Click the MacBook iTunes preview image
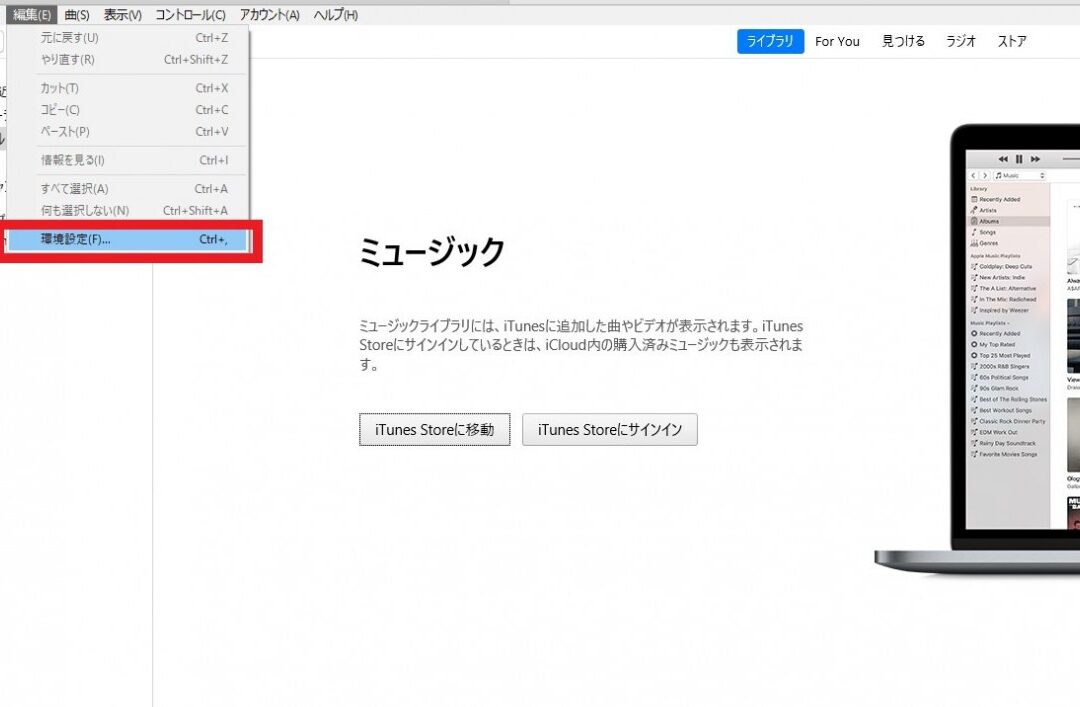The height and width of the screenshot is (707, 1080). (978, 348)
